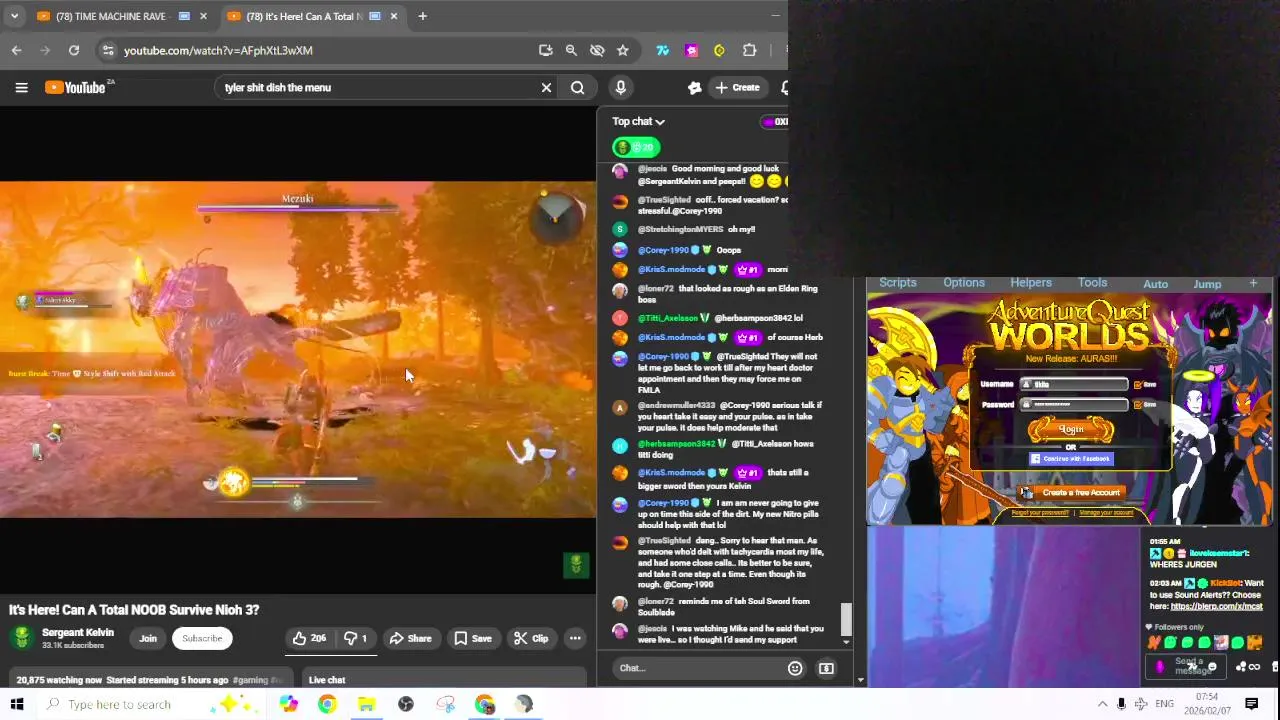Viewport: 1280px width, 720px height.
Task: Go back to the previous page
Action: (x=17, y=50)
